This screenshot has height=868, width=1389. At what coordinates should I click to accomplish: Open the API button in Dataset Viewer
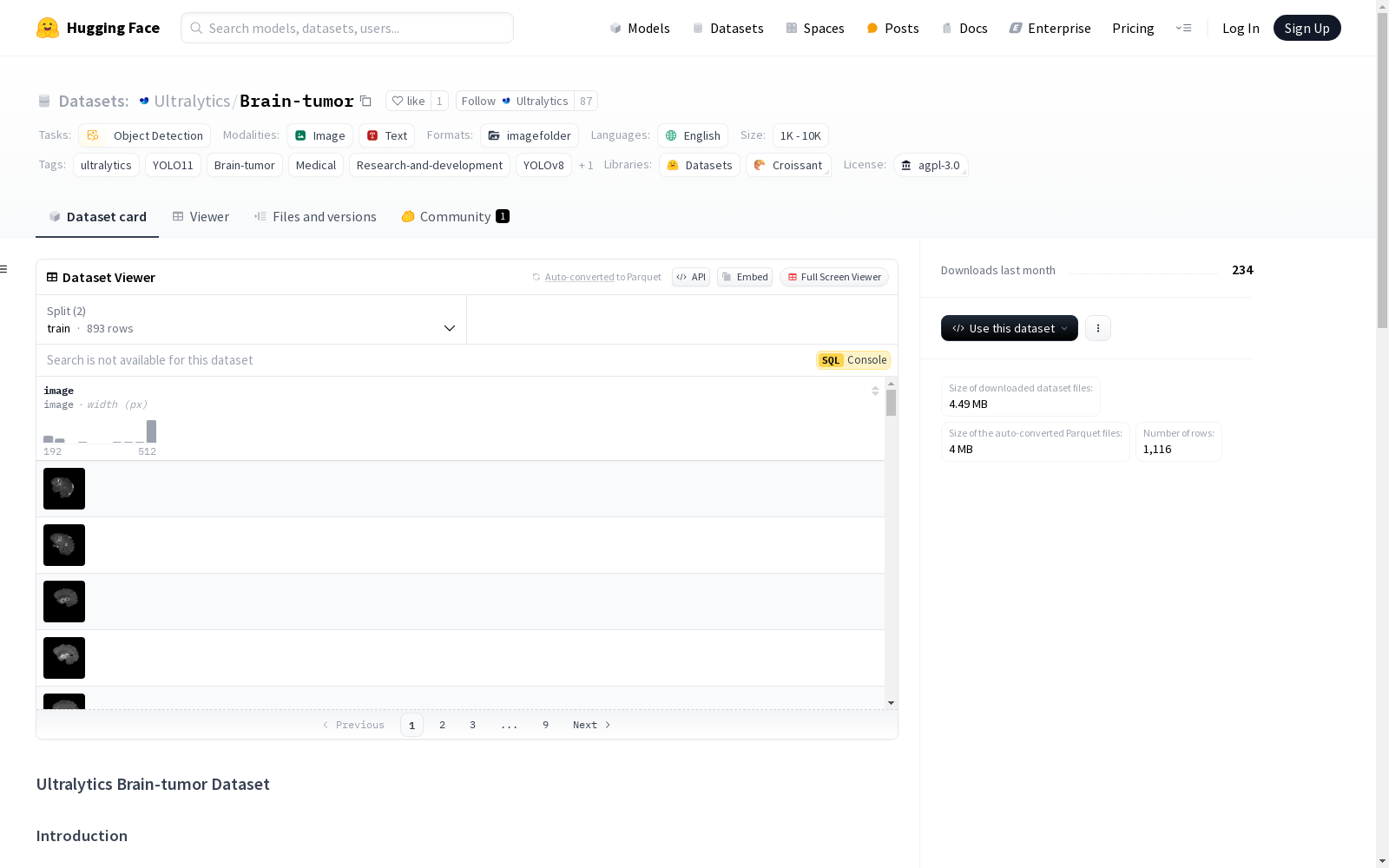691,277
